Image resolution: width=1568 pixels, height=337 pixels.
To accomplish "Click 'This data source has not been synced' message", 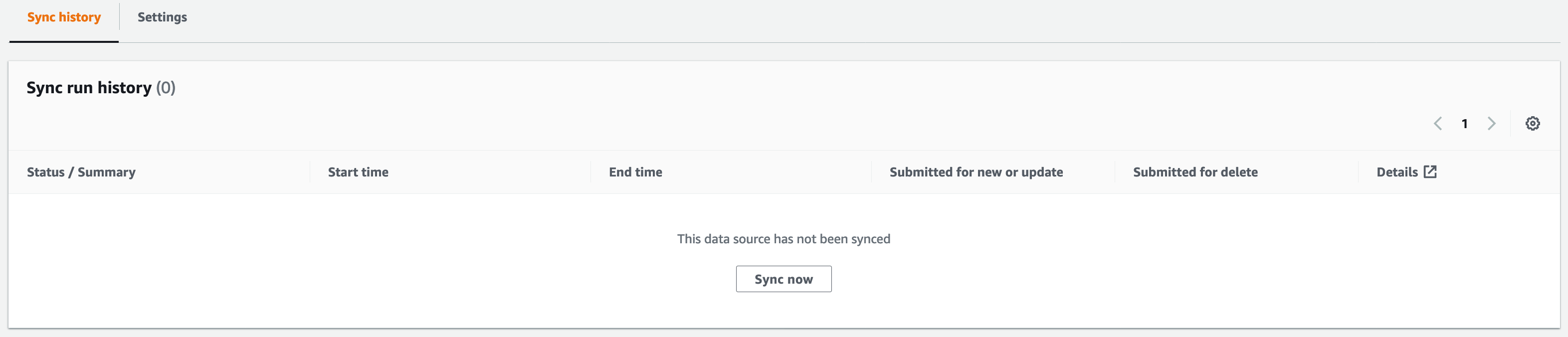I will click(x=784, y=239).
